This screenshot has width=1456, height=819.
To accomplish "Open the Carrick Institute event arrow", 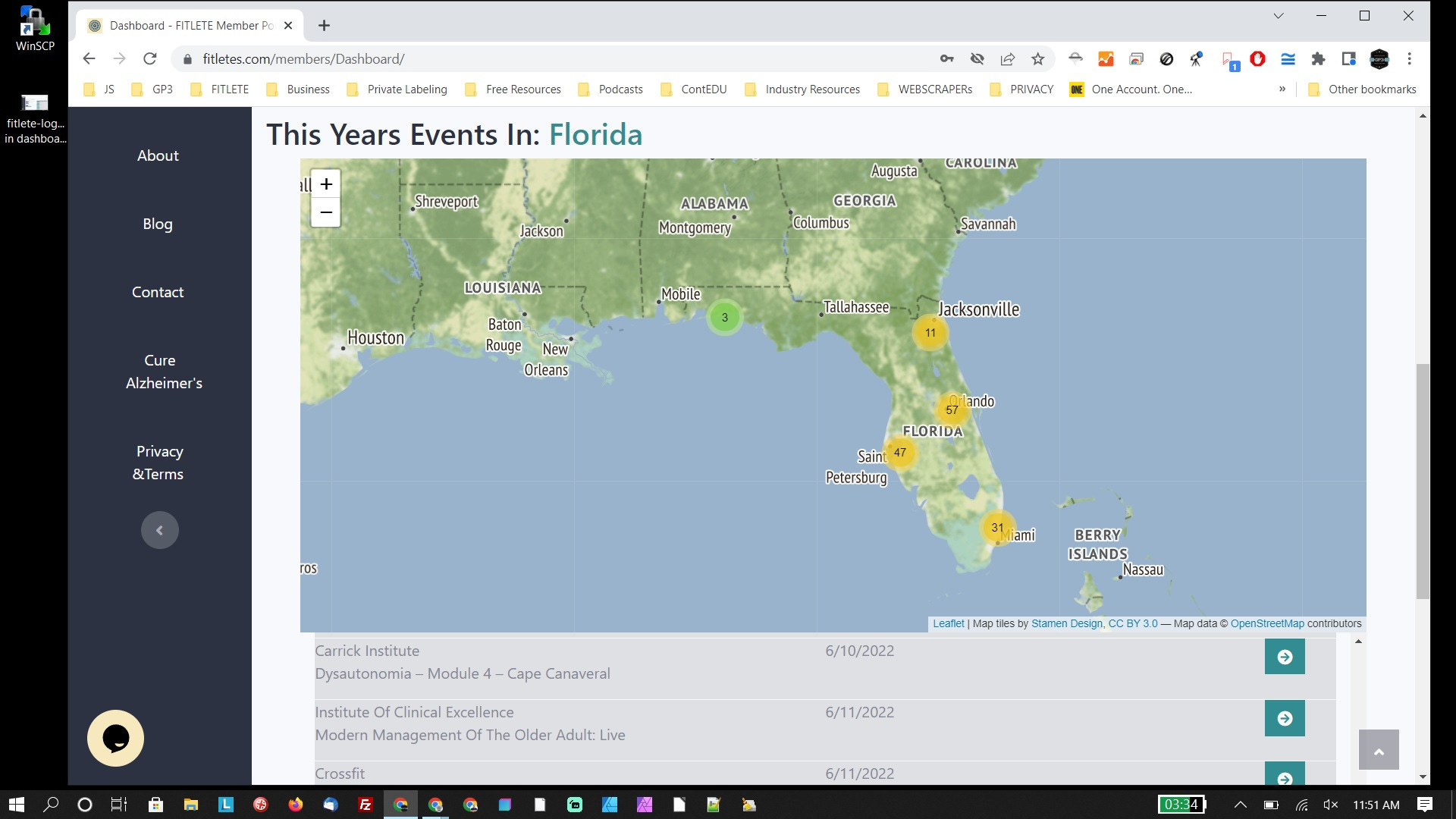I will (1285, 657).
